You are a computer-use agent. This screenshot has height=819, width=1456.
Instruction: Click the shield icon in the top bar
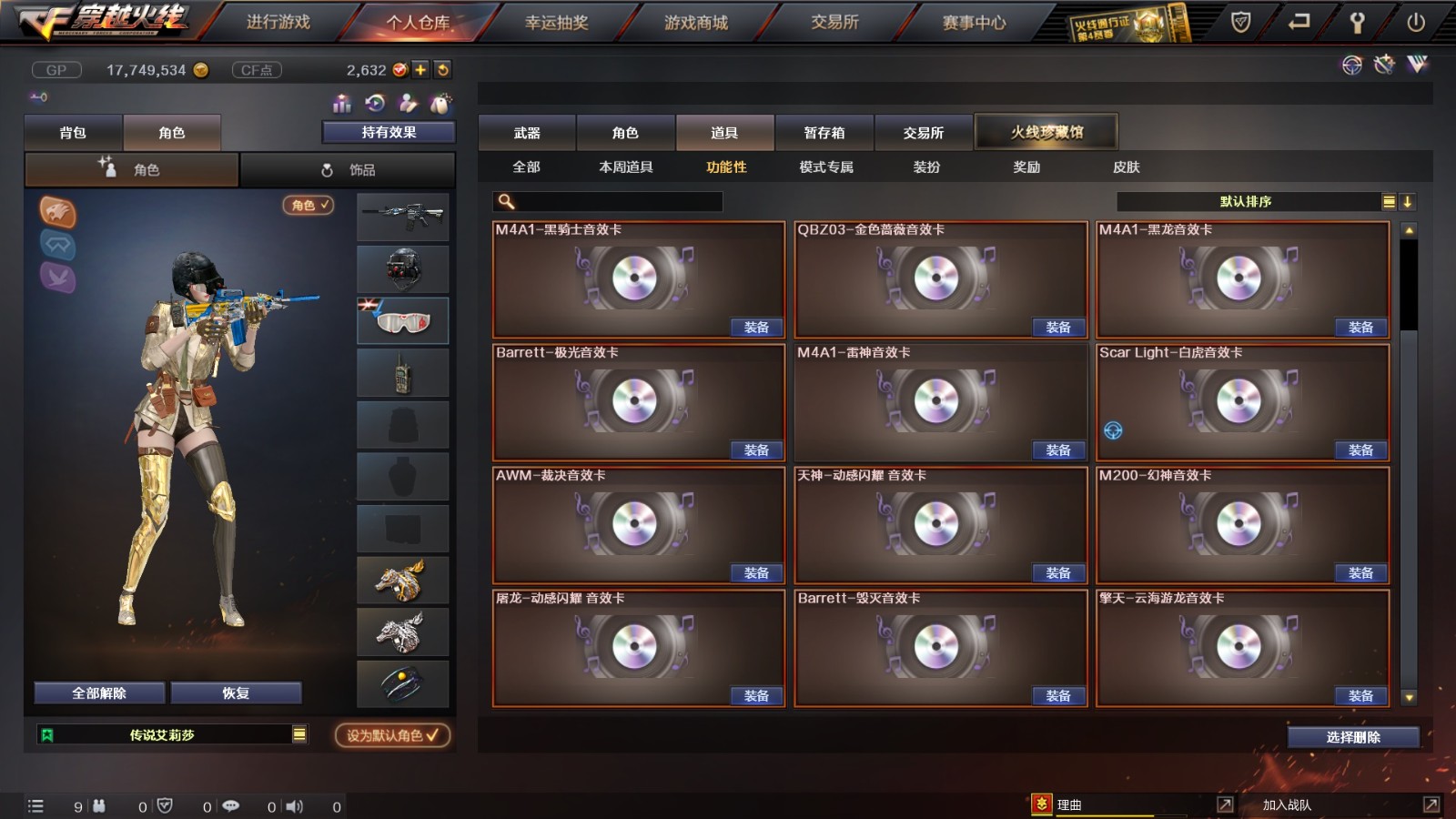click(1240, 22)
